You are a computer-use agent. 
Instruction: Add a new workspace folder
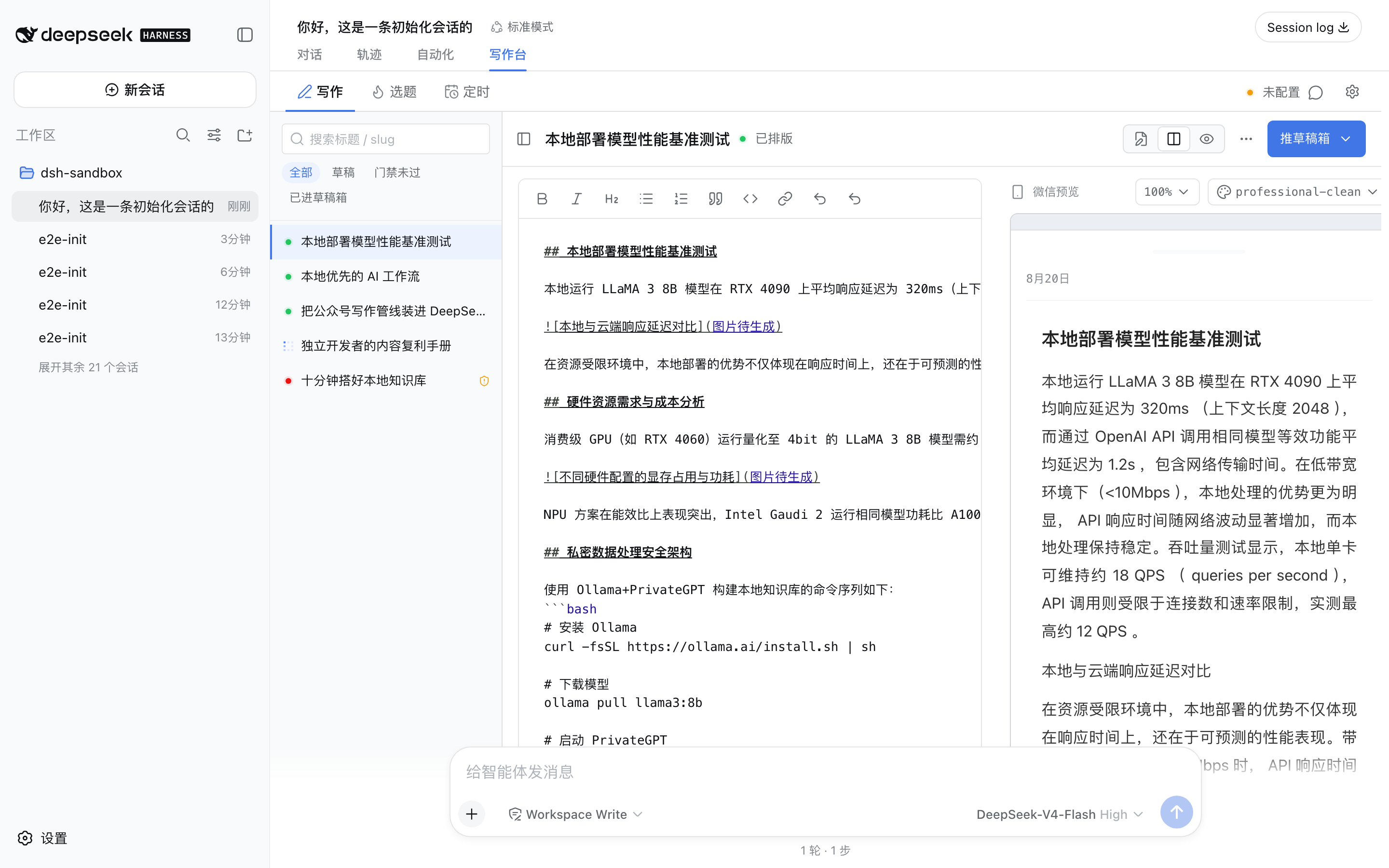point(245,135)
